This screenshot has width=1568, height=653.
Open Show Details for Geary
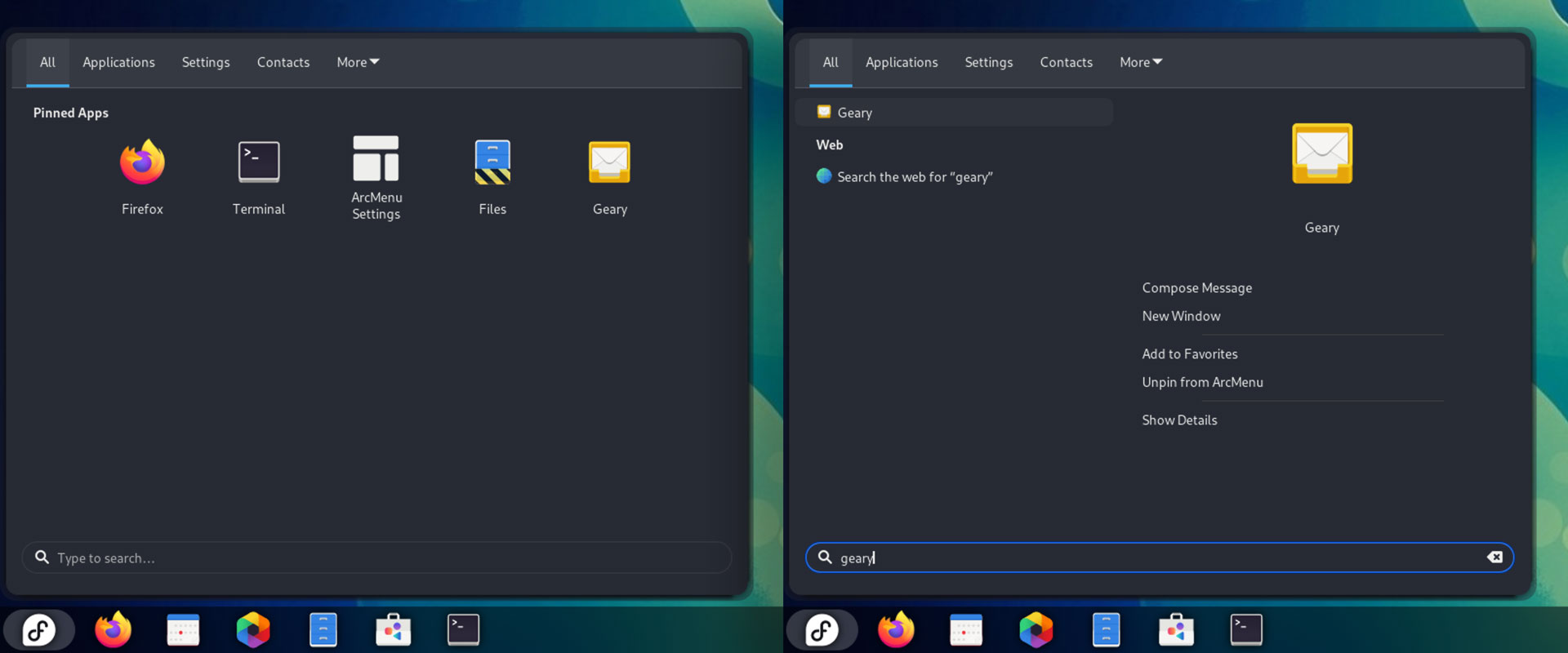pos(1179,420)
